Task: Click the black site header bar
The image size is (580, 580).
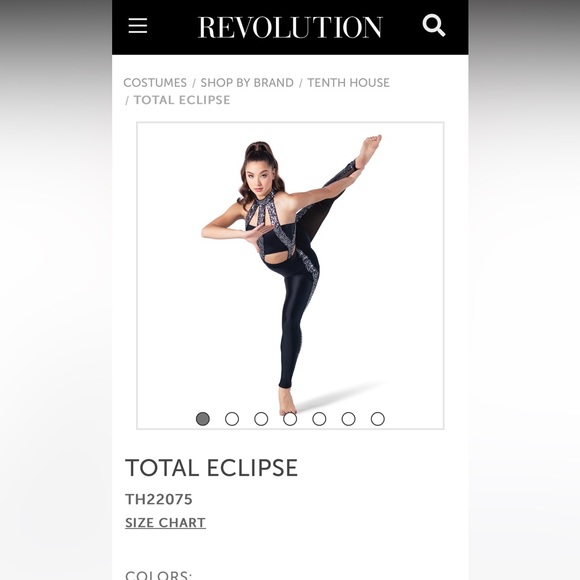Action: click(x=290, y=27)
